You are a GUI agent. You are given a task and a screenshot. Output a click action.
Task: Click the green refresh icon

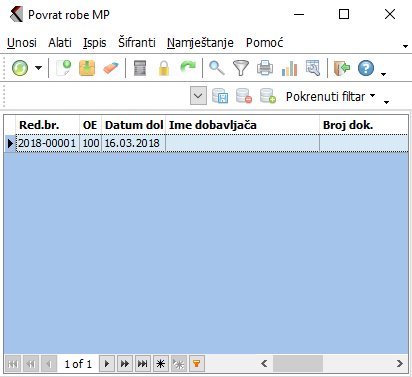(20, 68)
